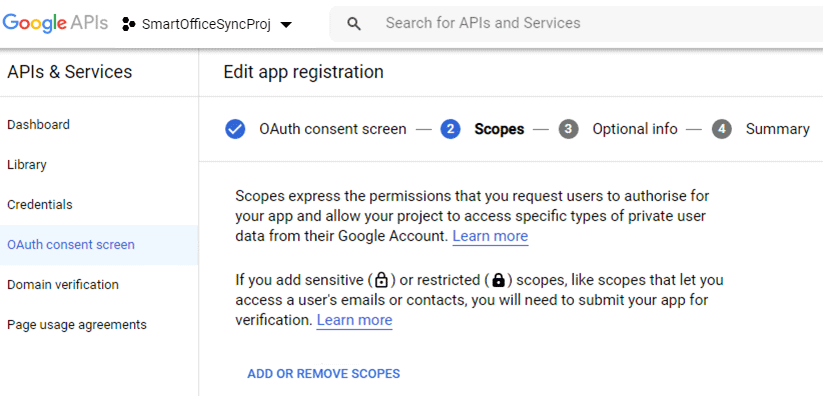
Task: Click the search magnifier icon
Action: point(354,24)
